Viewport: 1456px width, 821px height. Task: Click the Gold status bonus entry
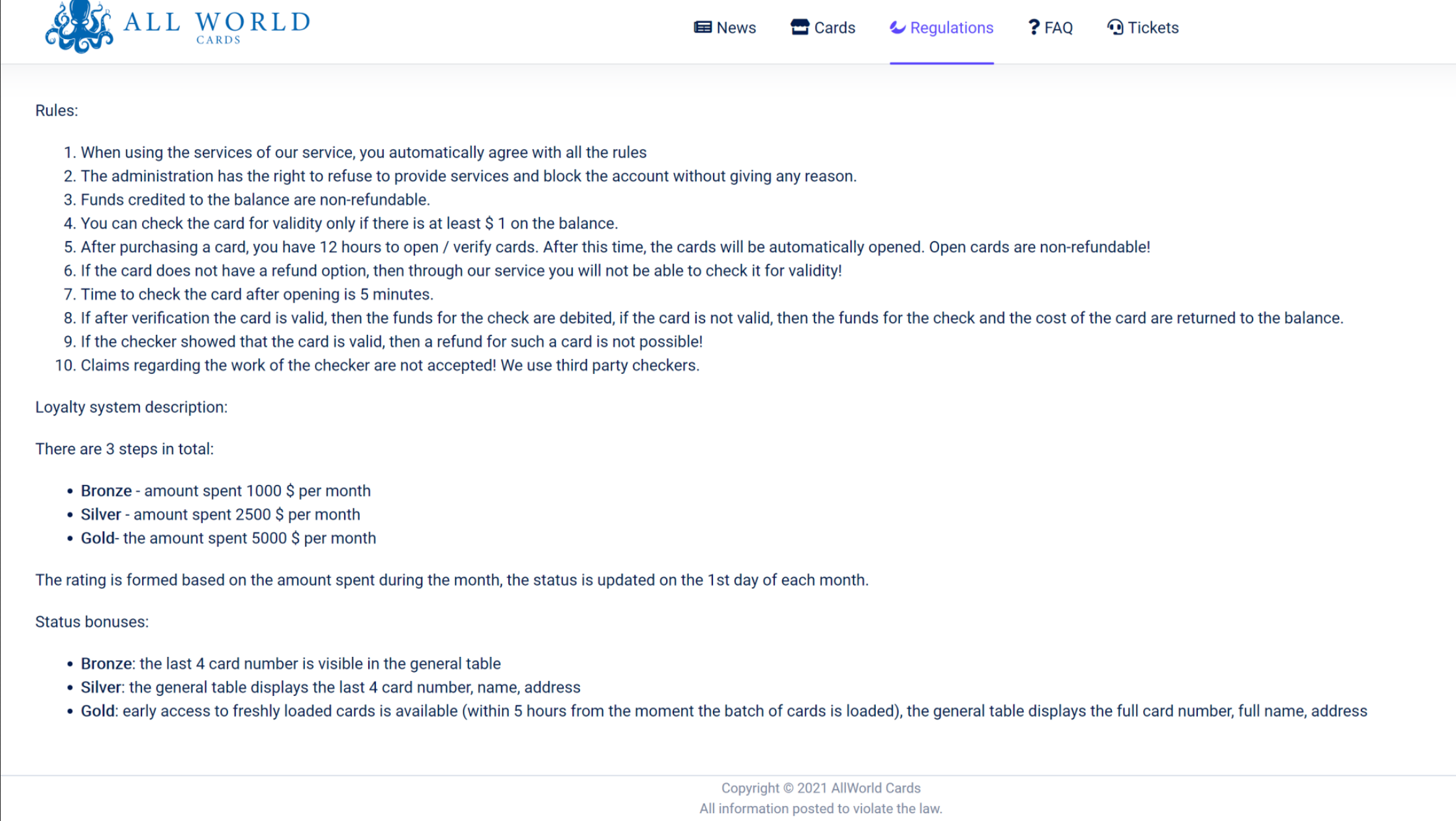(723, 712)
